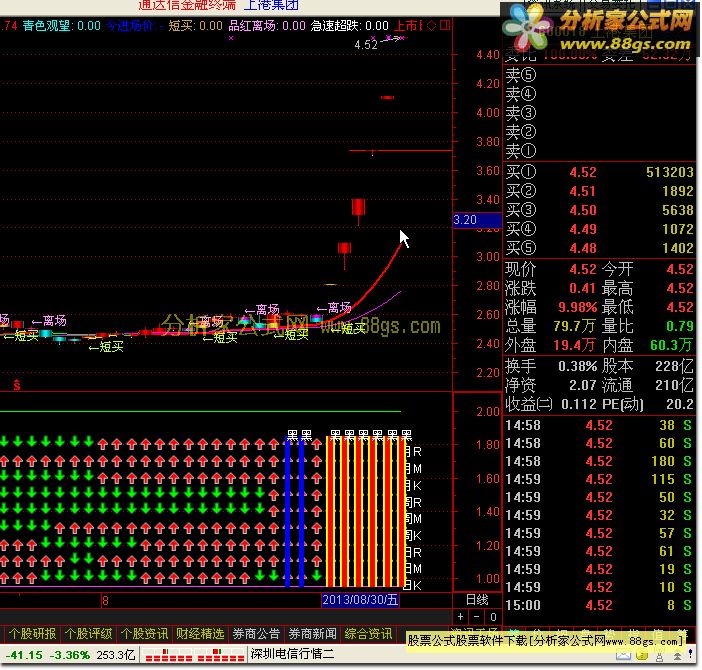Viewport: 702px width, 670px height.
Task: Click the -41.15 index change value
Action: point(23,655)
